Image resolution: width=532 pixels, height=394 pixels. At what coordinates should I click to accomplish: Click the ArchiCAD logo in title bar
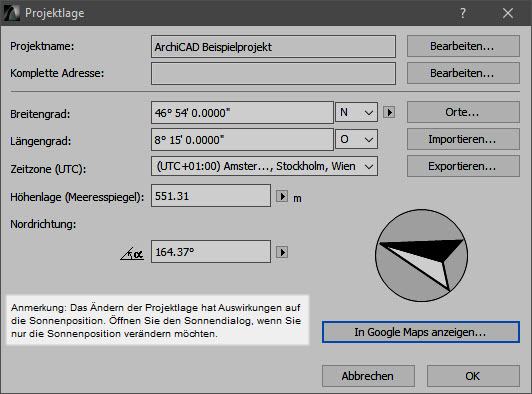click(x=12, y=13)
